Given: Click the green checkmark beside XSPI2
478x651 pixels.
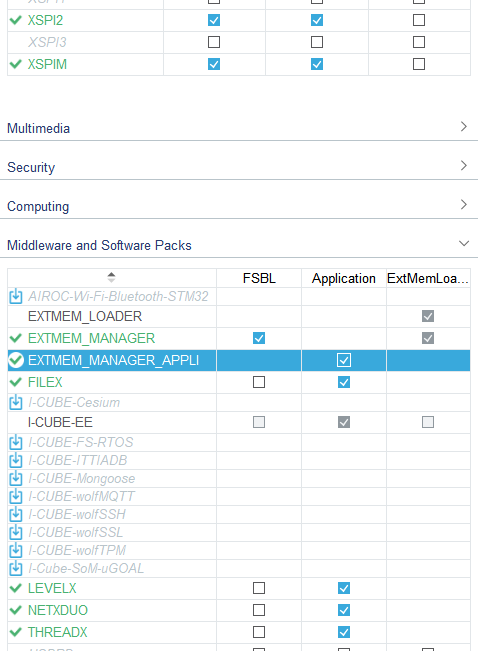Looking at the screenshot, I should [15, 20].
